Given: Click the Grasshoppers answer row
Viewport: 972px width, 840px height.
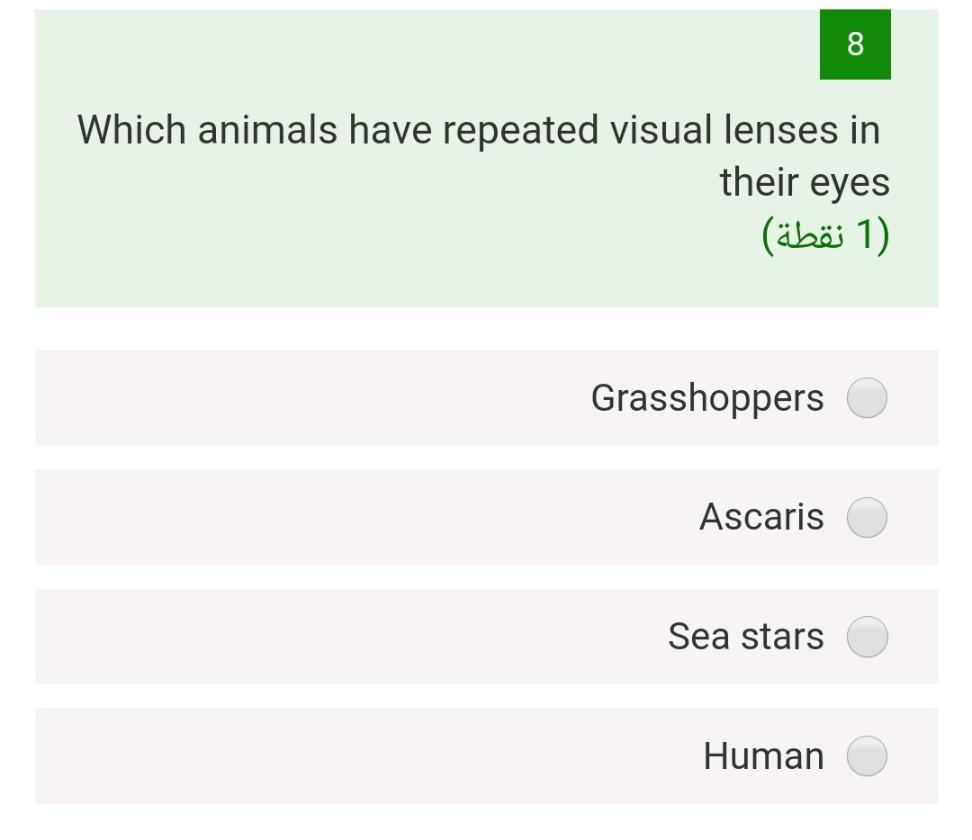Looking at the screenshot, I should pos(487,398).
